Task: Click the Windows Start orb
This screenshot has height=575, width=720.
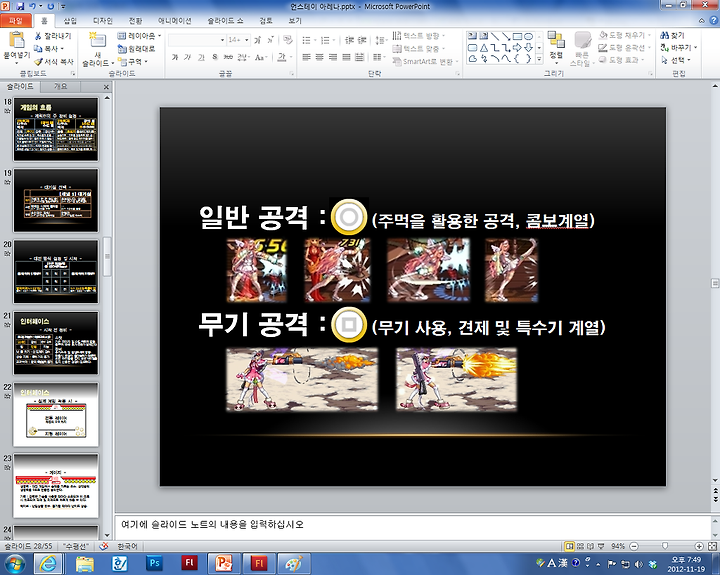Action: point(15,563)
